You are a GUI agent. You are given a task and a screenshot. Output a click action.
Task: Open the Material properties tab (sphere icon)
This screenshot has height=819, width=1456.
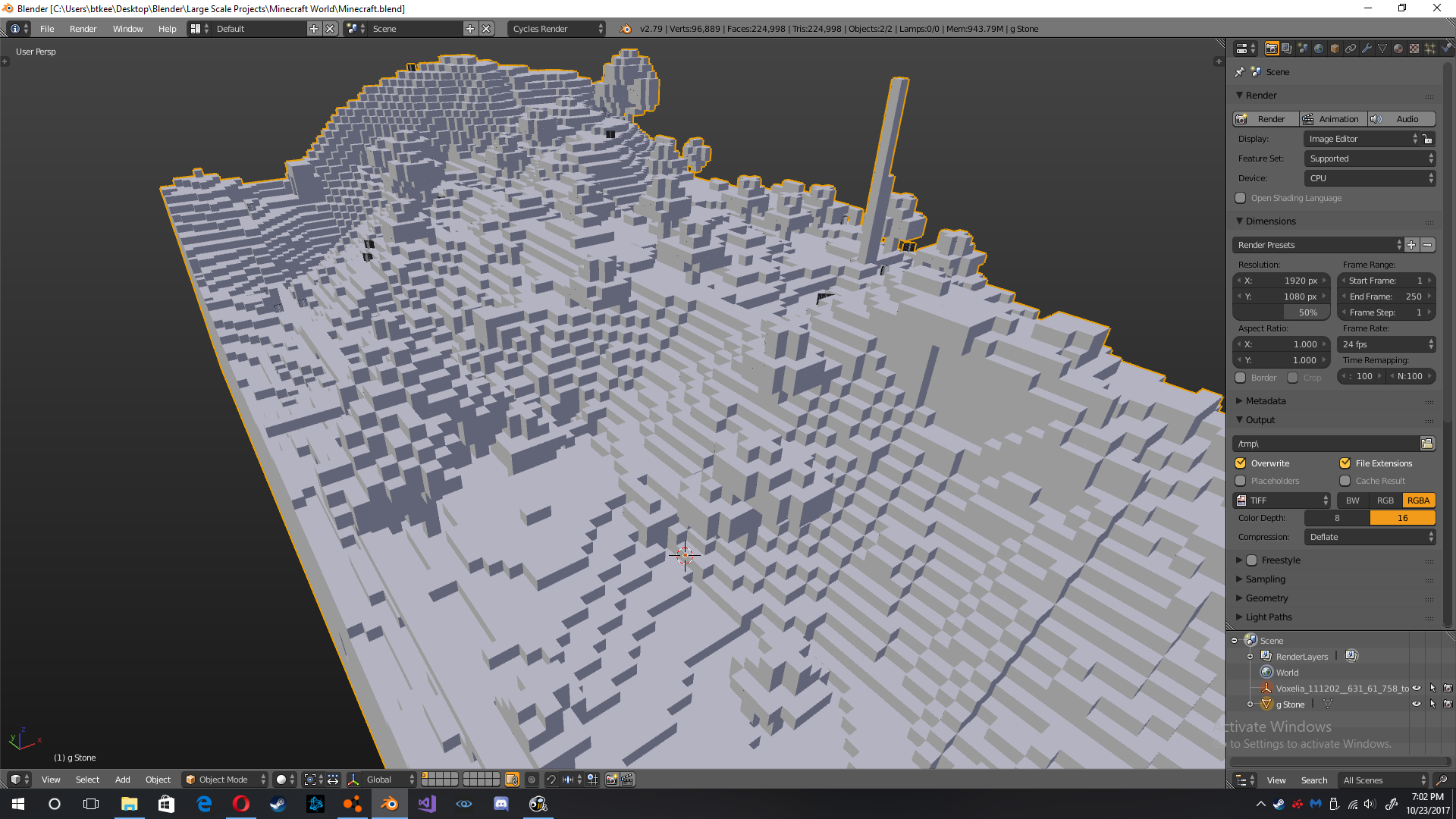coord(1398,49)
